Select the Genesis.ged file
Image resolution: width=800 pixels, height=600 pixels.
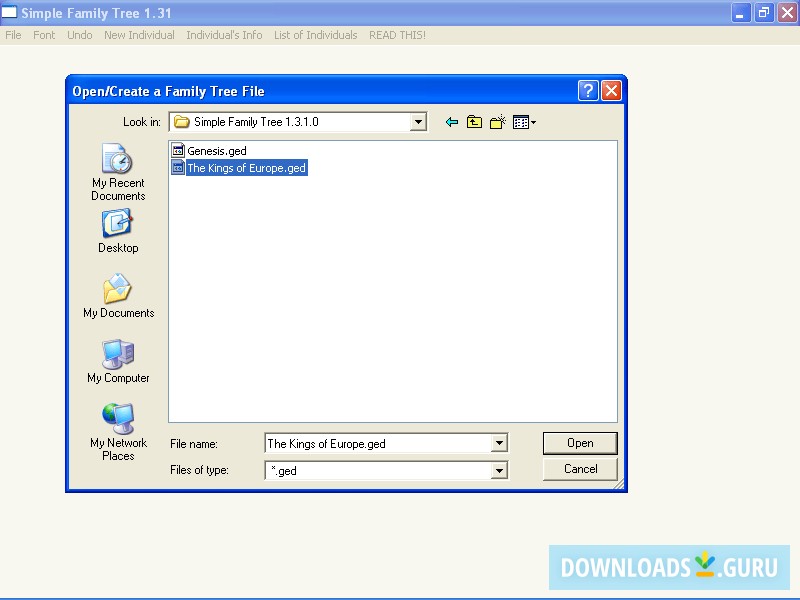point(213,150)
